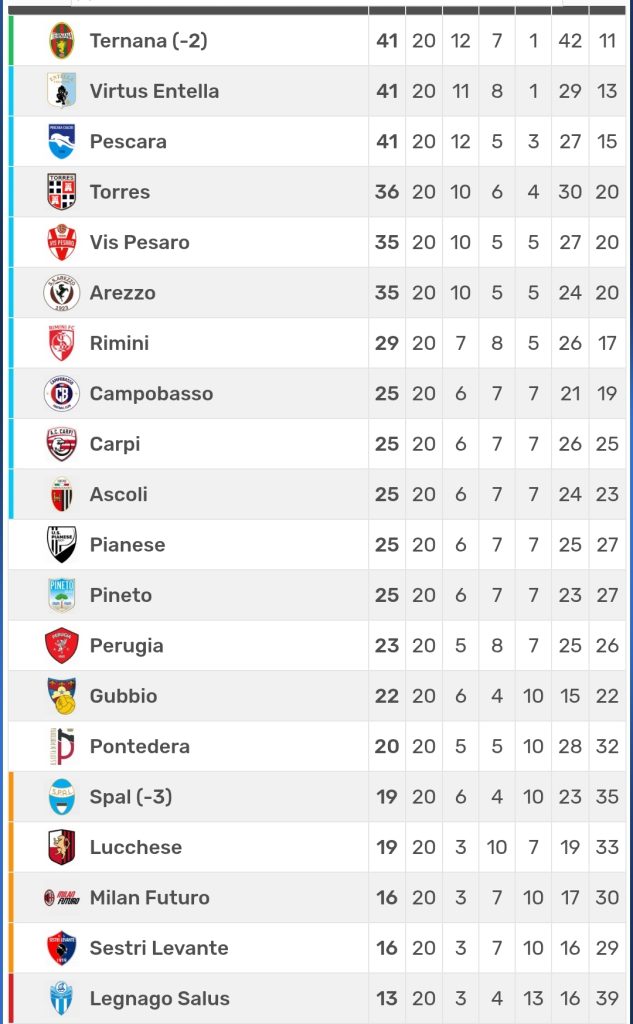The width and height of the screenshot is (633, 1024).
Task: Click the Ternana club crest icon
Action: (62, 41)
